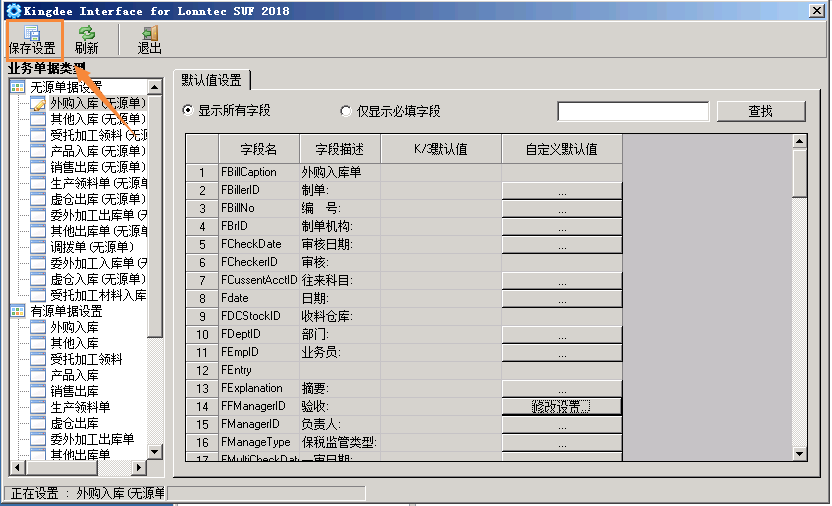
Task: Click the FExplanation field name cell
Action: pos(259,389)
